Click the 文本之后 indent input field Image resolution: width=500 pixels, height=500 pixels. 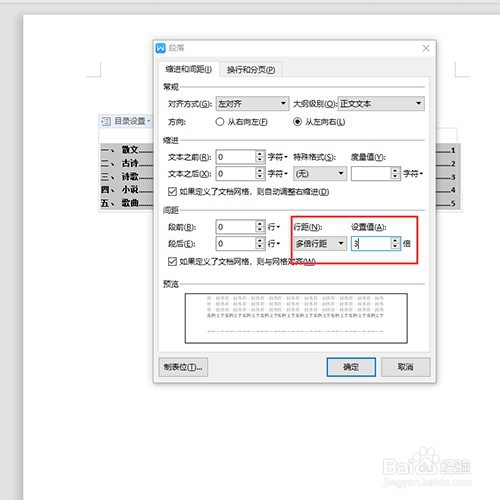click(236, 173)
